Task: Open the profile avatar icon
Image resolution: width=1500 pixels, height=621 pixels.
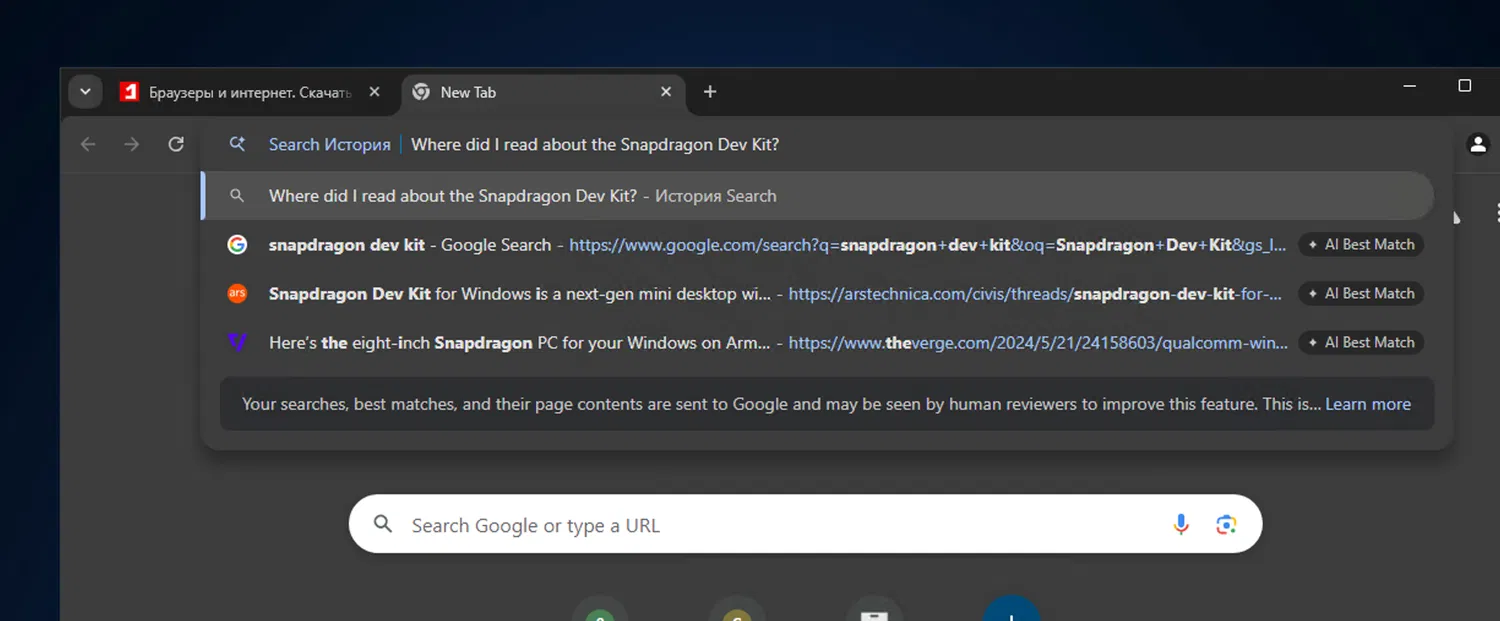Action: [x=1477, y=144]
